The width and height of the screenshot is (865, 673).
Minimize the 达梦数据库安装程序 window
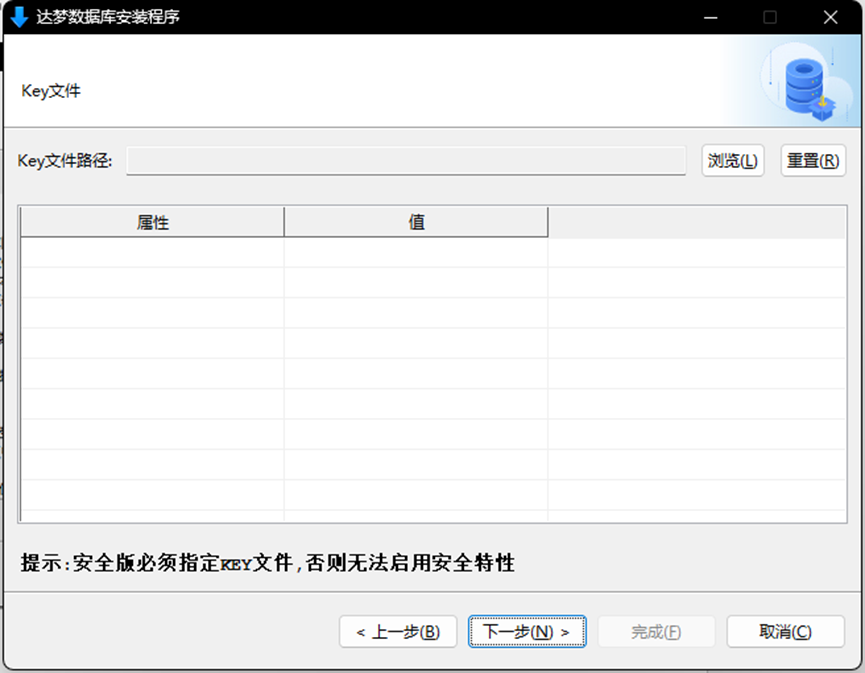click(x=711, y=17)
